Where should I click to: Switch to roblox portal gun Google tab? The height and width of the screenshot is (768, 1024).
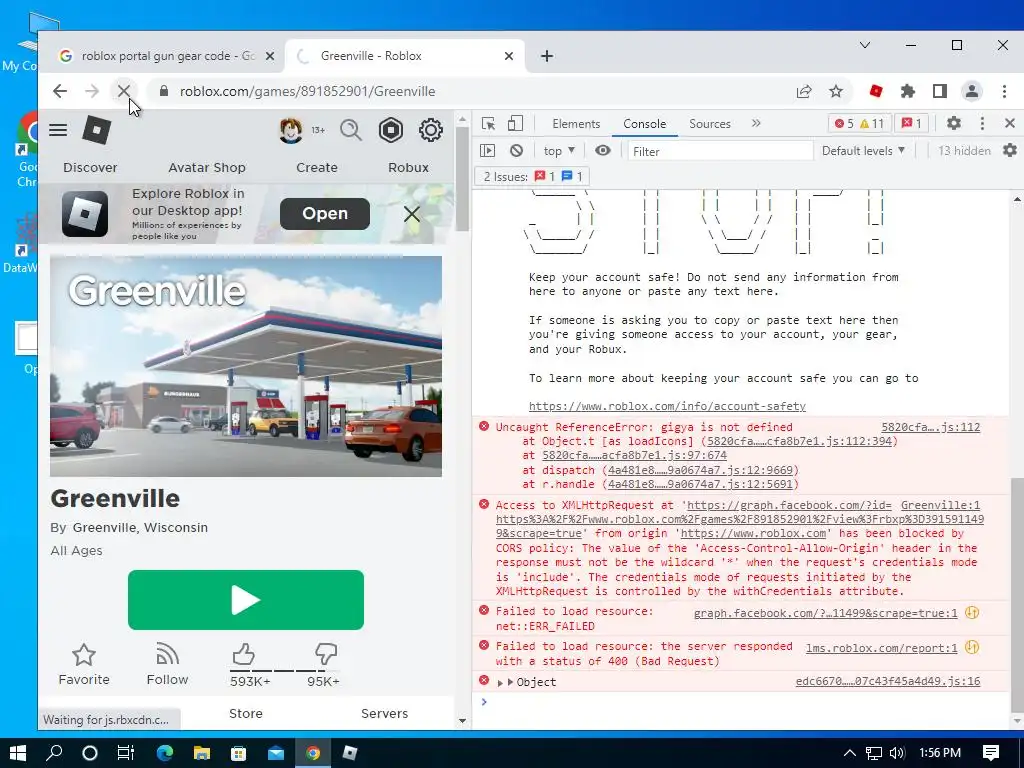point(167,56)
